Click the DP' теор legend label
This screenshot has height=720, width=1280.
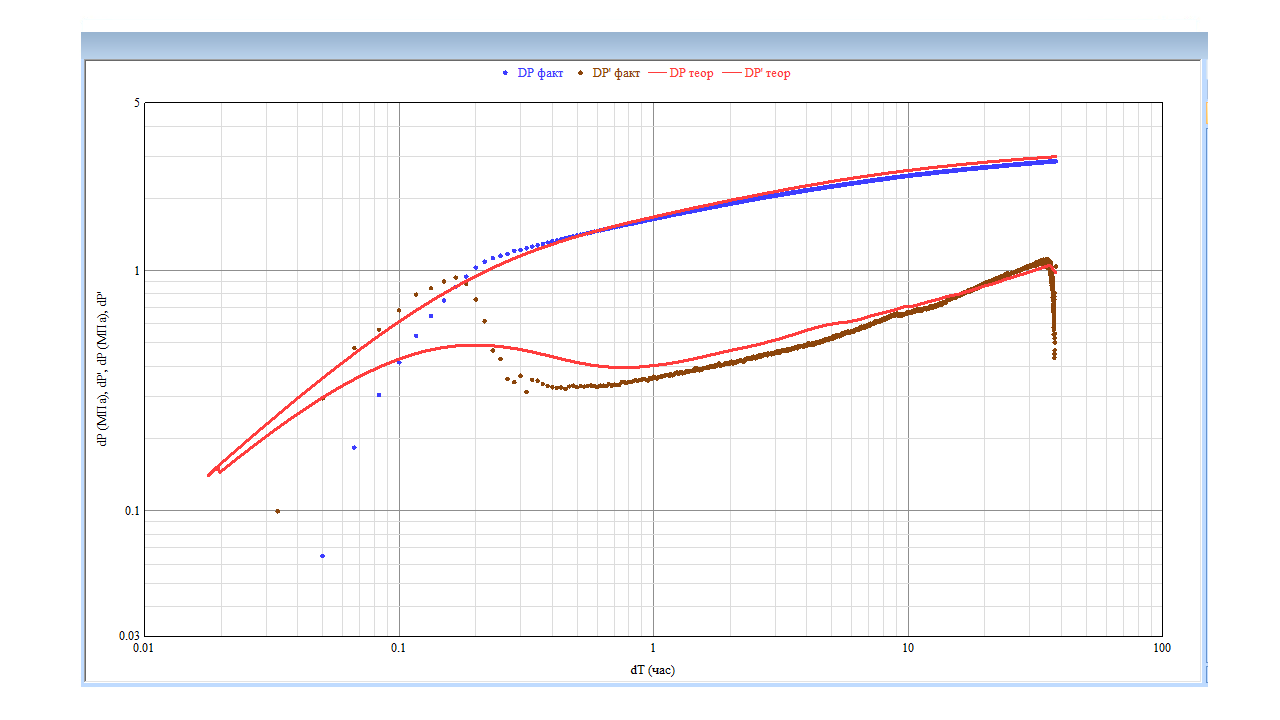[767, 73]
